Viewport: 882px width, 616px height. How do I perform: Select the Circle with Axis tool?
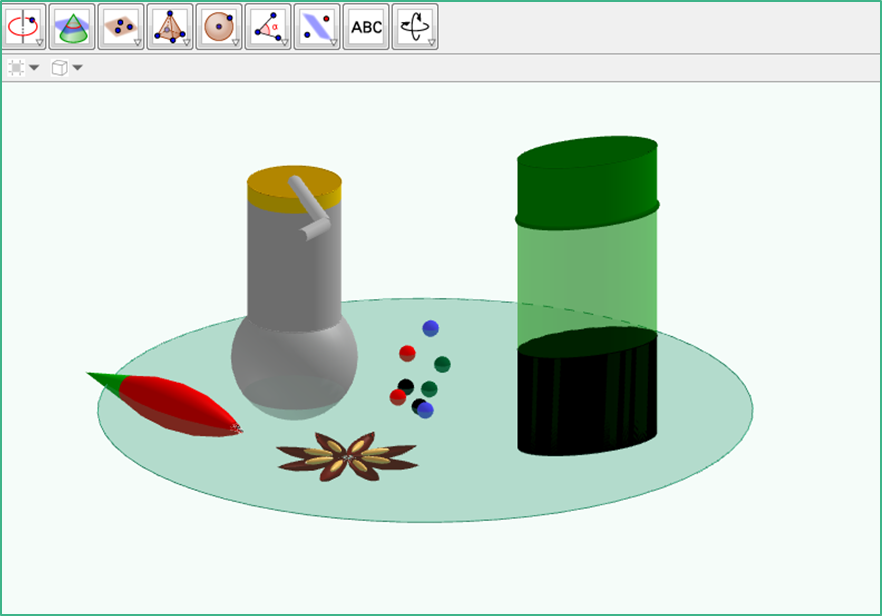pos(23,27)
